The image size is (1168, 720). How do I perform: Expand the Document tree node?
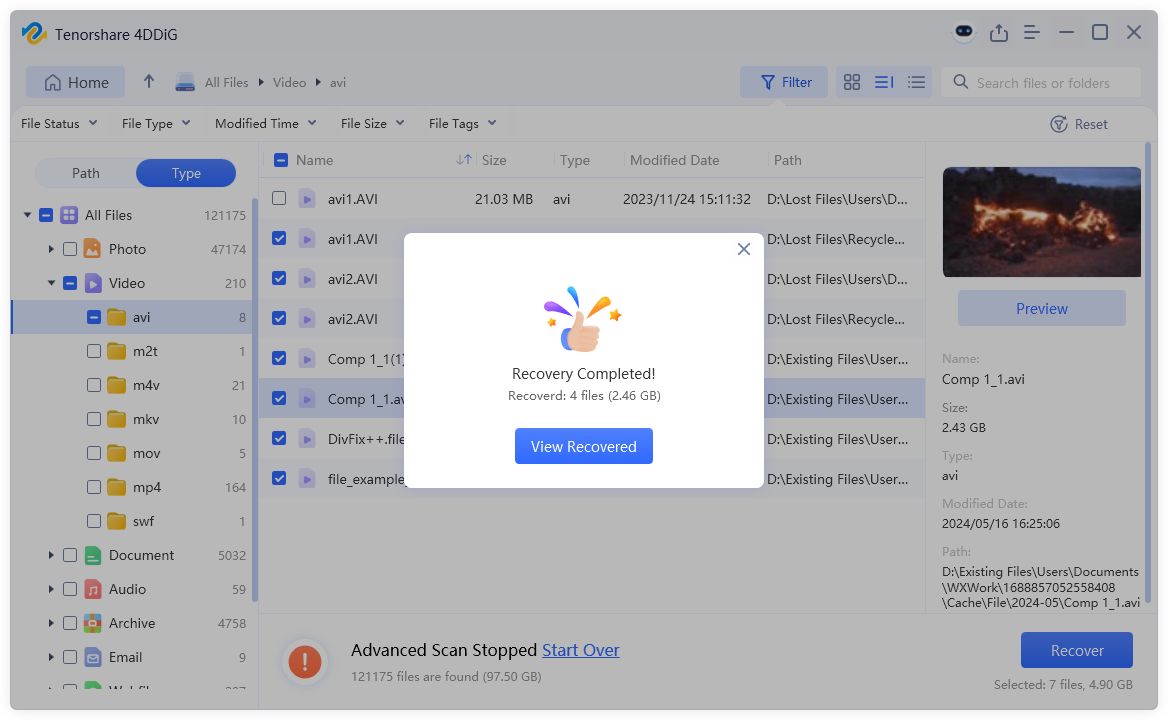coord(51,555)
